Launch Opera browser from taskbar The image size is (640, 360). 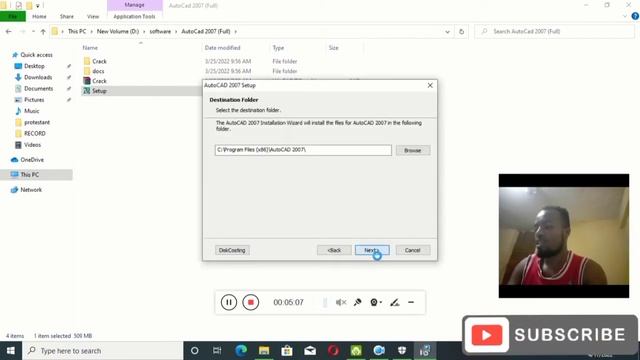click(333, 351)
